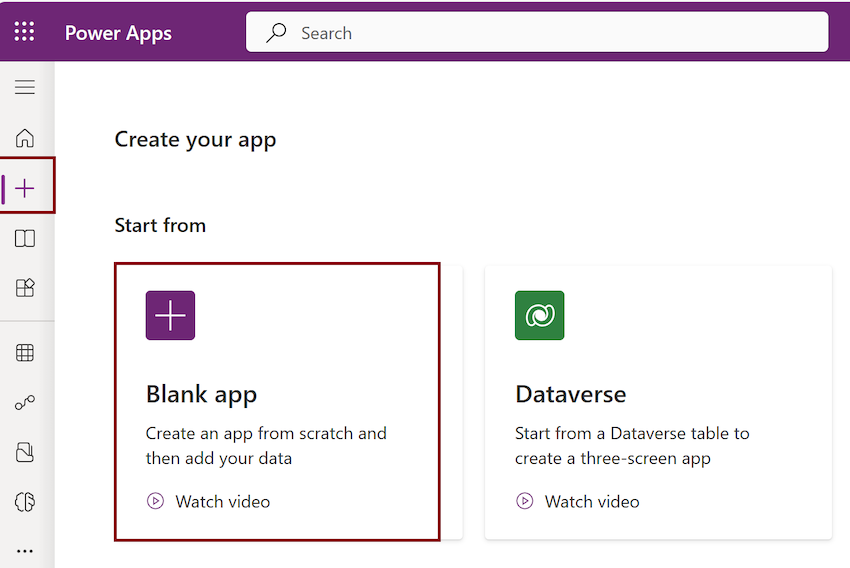Open Flows icon in sidebar
850x568 pixels.
click(x=25, y=403)
